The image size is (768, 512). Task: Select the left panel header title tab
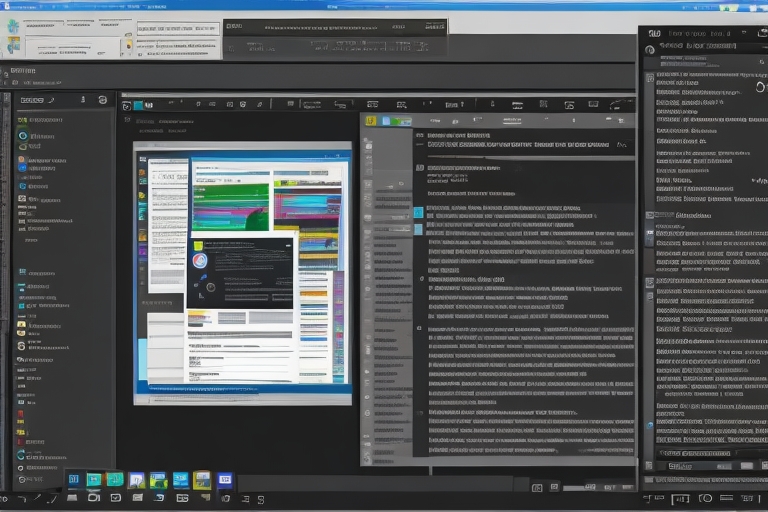32,100
